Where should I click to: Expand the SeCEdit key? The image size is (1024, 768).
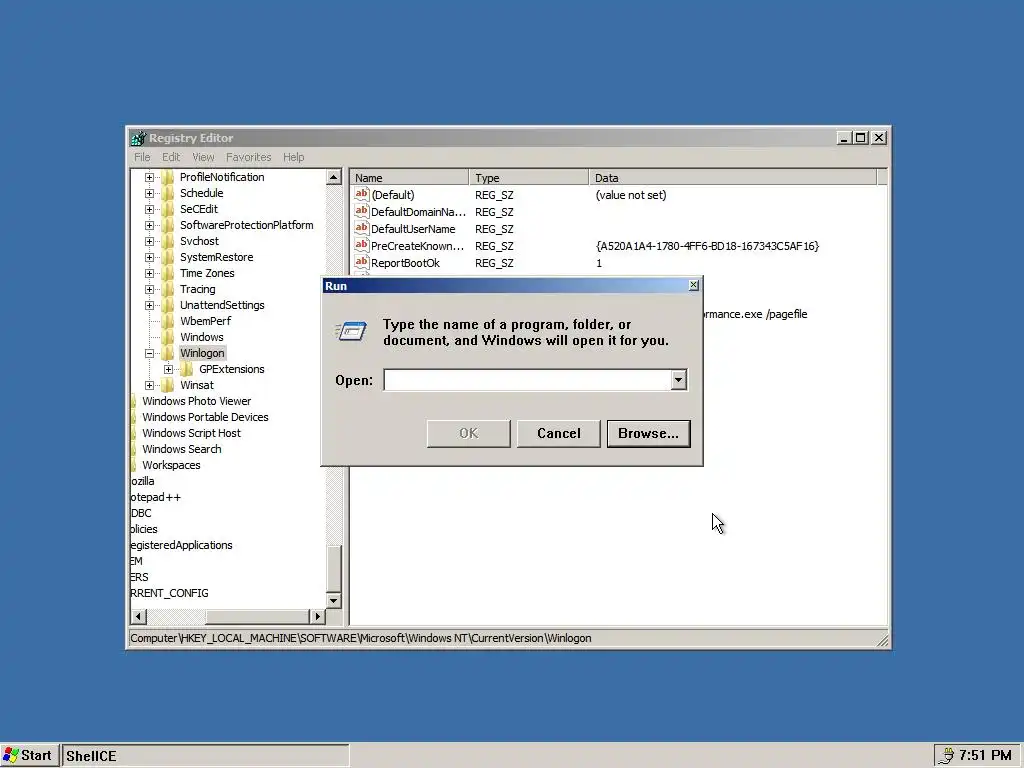click(x=150, y=209)
